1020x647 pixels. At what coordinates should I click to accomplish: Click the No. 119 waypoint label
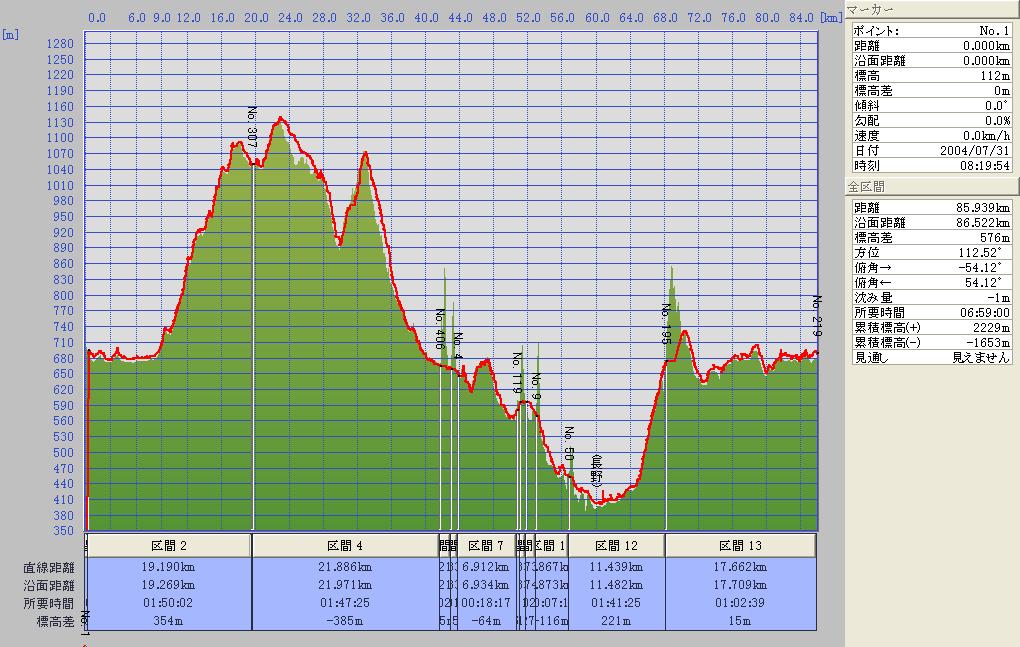[517, 372]
